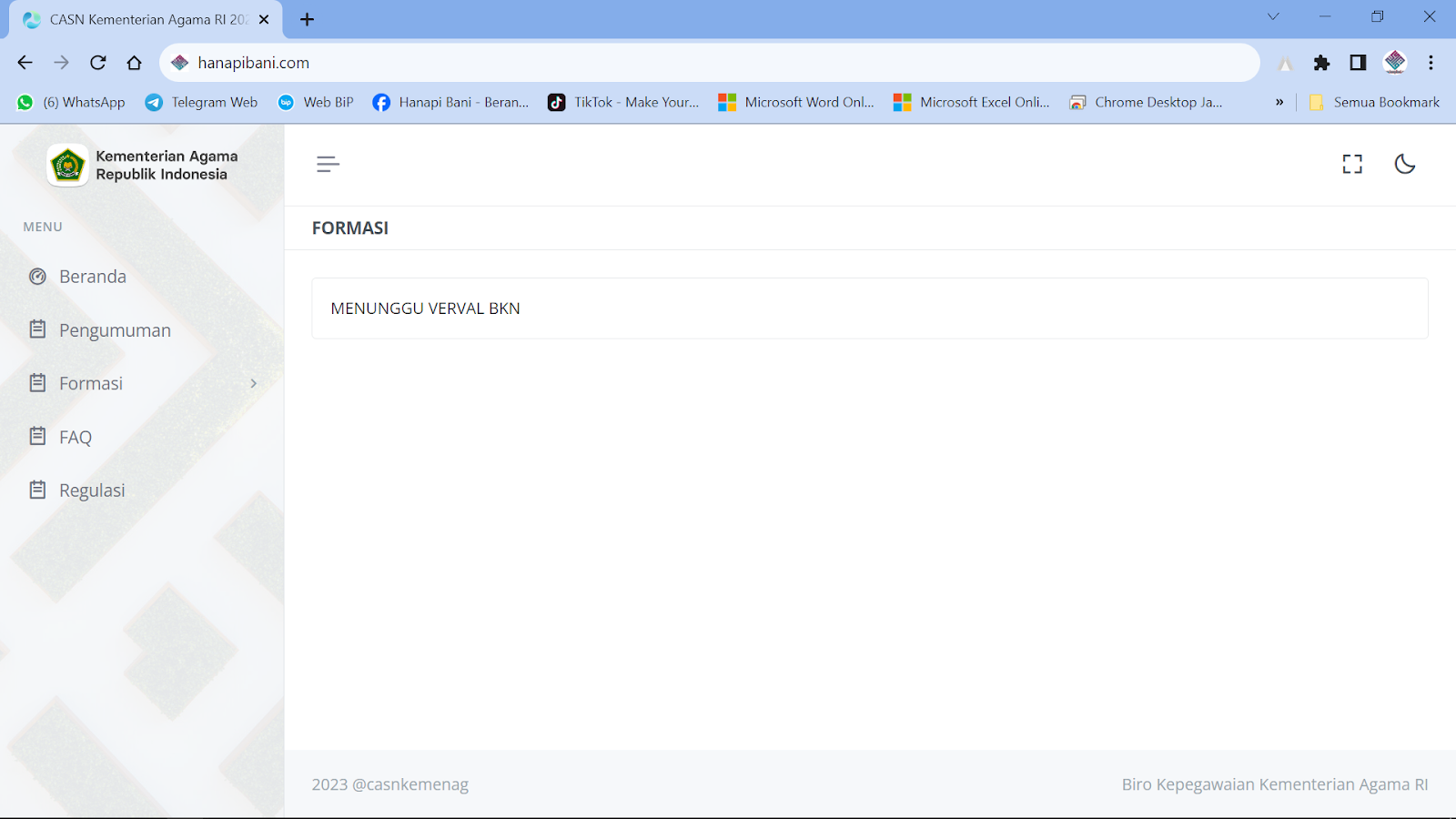Open the TikTok bookmark
Viewport: 1456px width, 819px height.
click(623, 102)
